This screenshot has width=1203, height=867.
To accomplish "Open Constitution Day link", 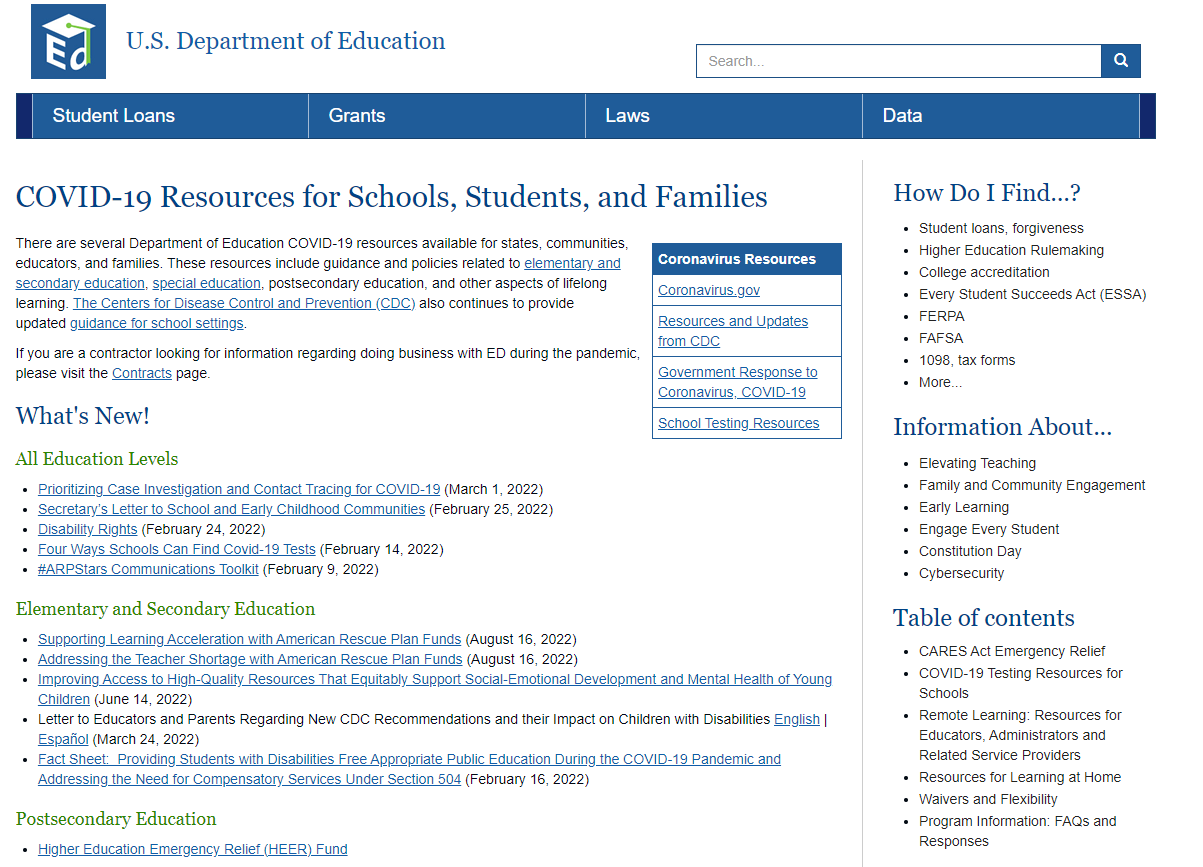I will pyautogui.click(x=970, y=551).
